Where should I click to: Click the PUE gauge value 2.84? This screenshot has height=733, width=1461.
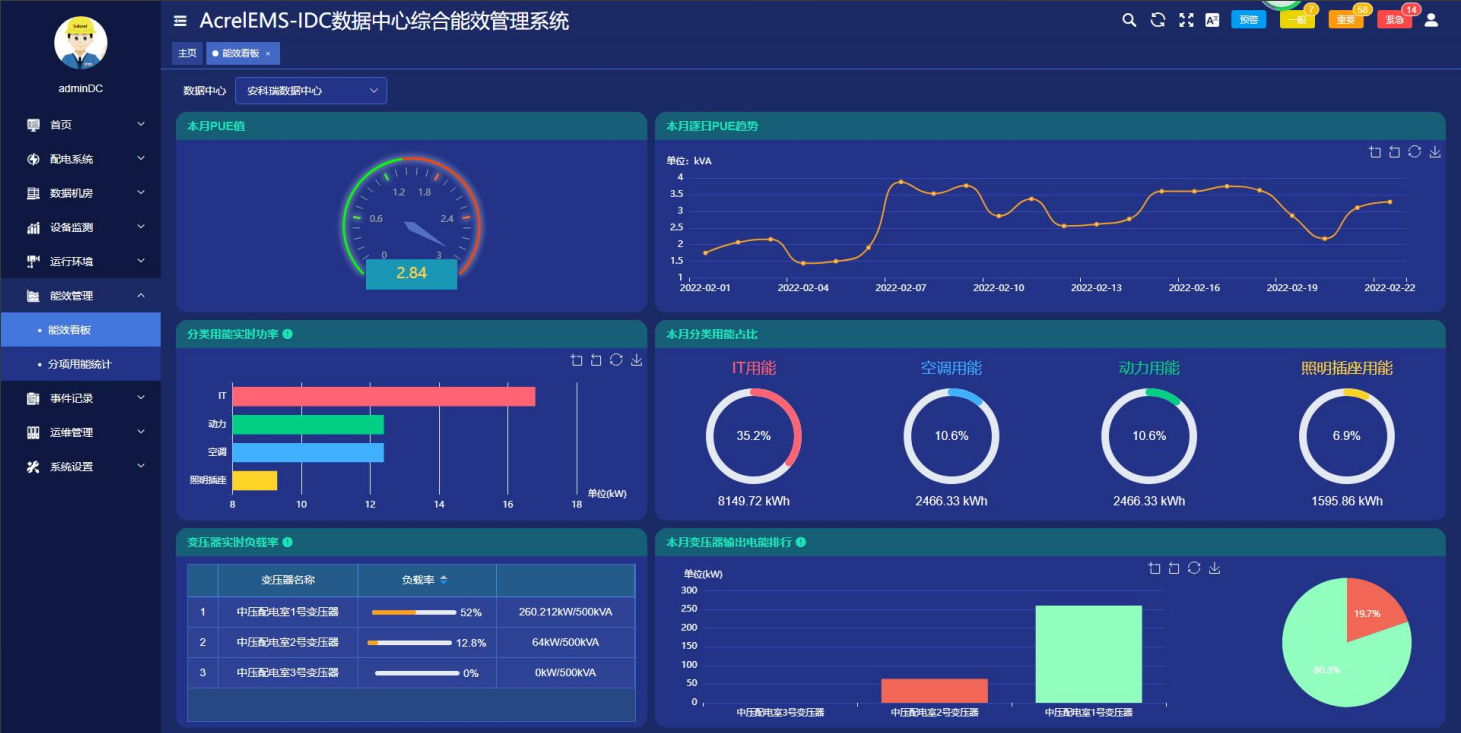tap(411, 273)
